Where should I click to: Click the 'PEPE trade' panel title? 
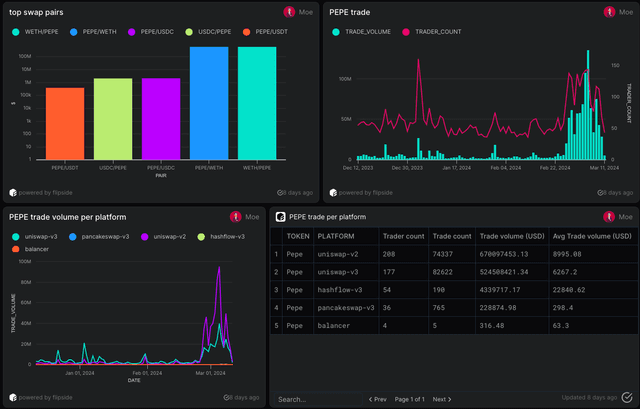[x=350, y=12]
